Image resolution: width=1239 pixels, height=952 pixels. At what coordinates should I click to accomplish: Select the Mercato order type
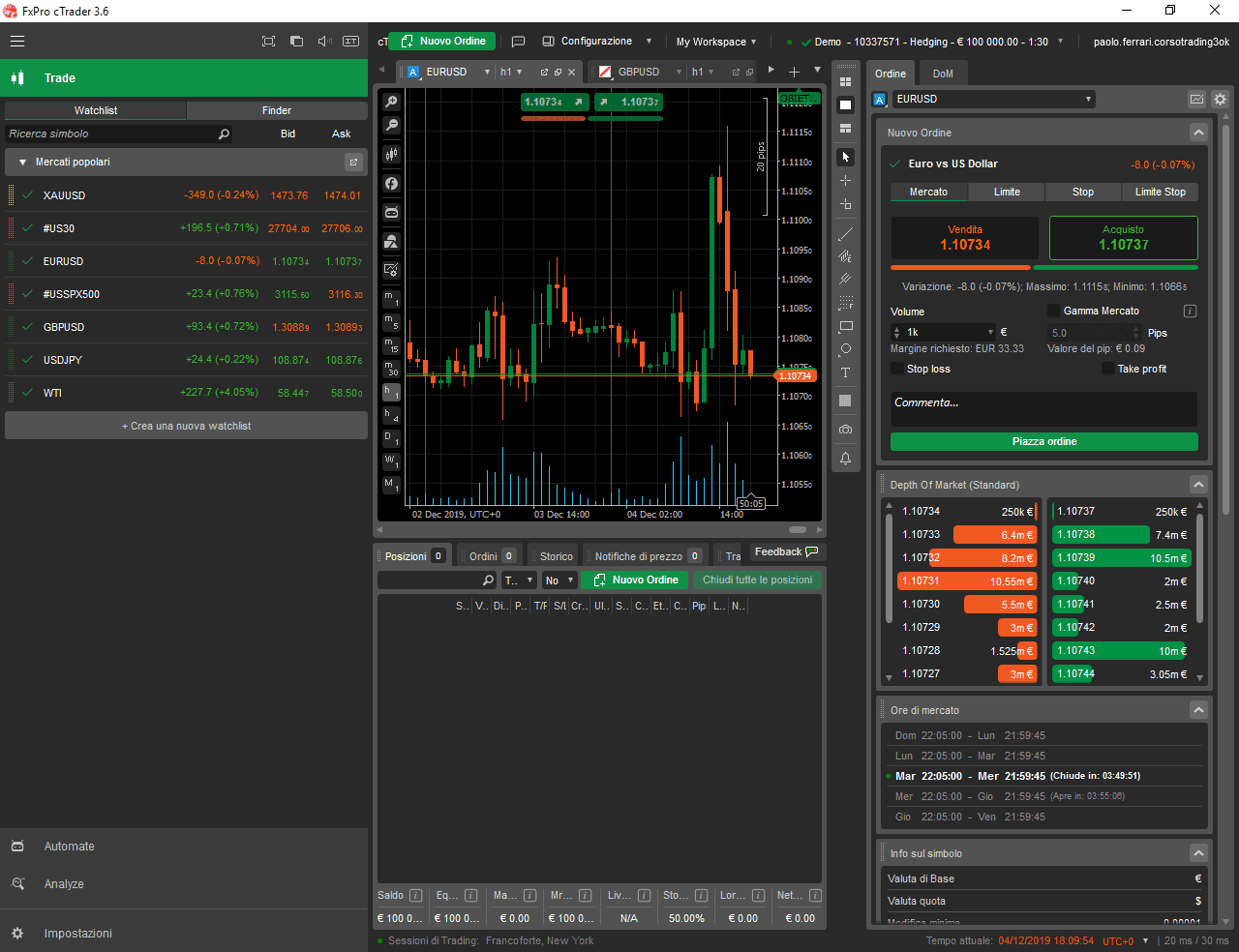pyautogui.click(x=928, y=192)
